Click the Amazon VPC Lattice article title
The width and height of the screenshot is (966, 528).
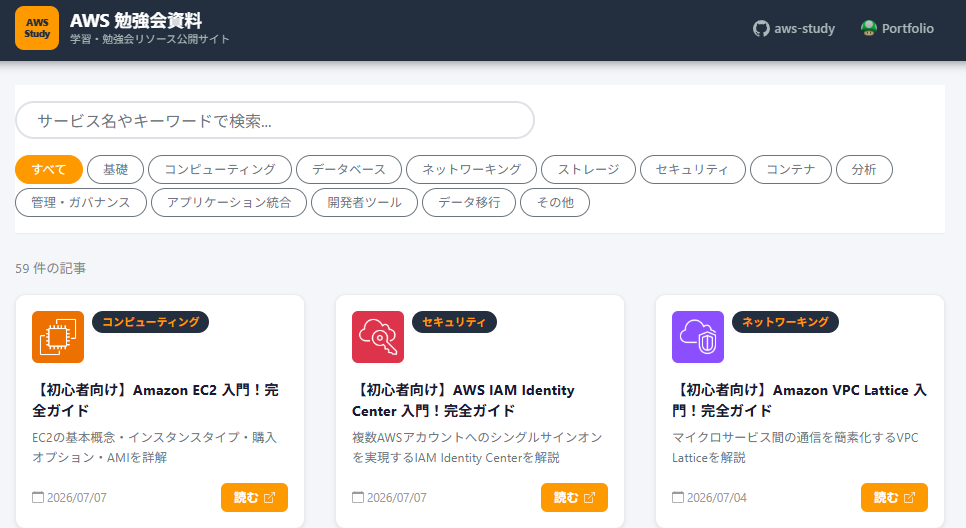(x=799, y=400)
